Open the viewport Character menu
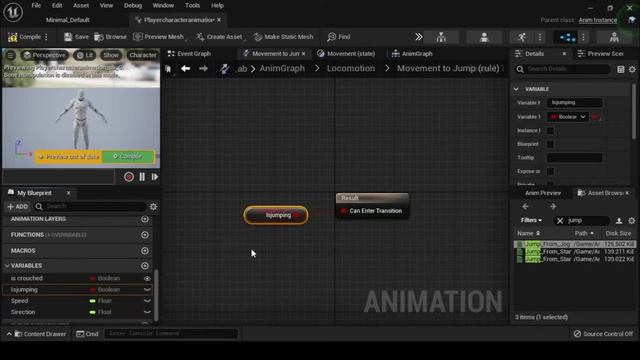The width and height of the screenshot is (640, 360). pyautogui.click(x=142, y=55)
